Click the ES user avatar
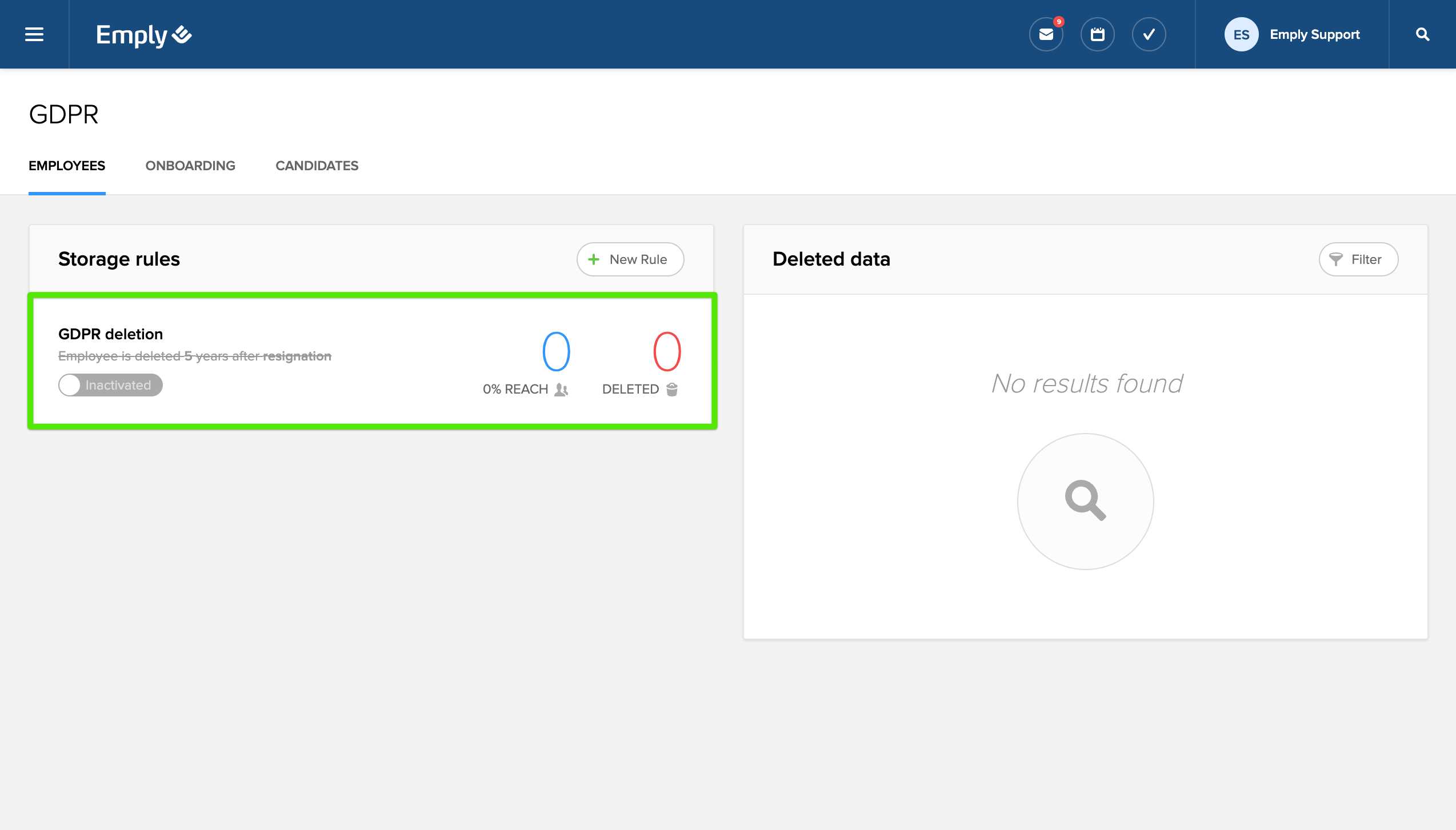Screen dimensions: 1456x830 point(1241,34)
